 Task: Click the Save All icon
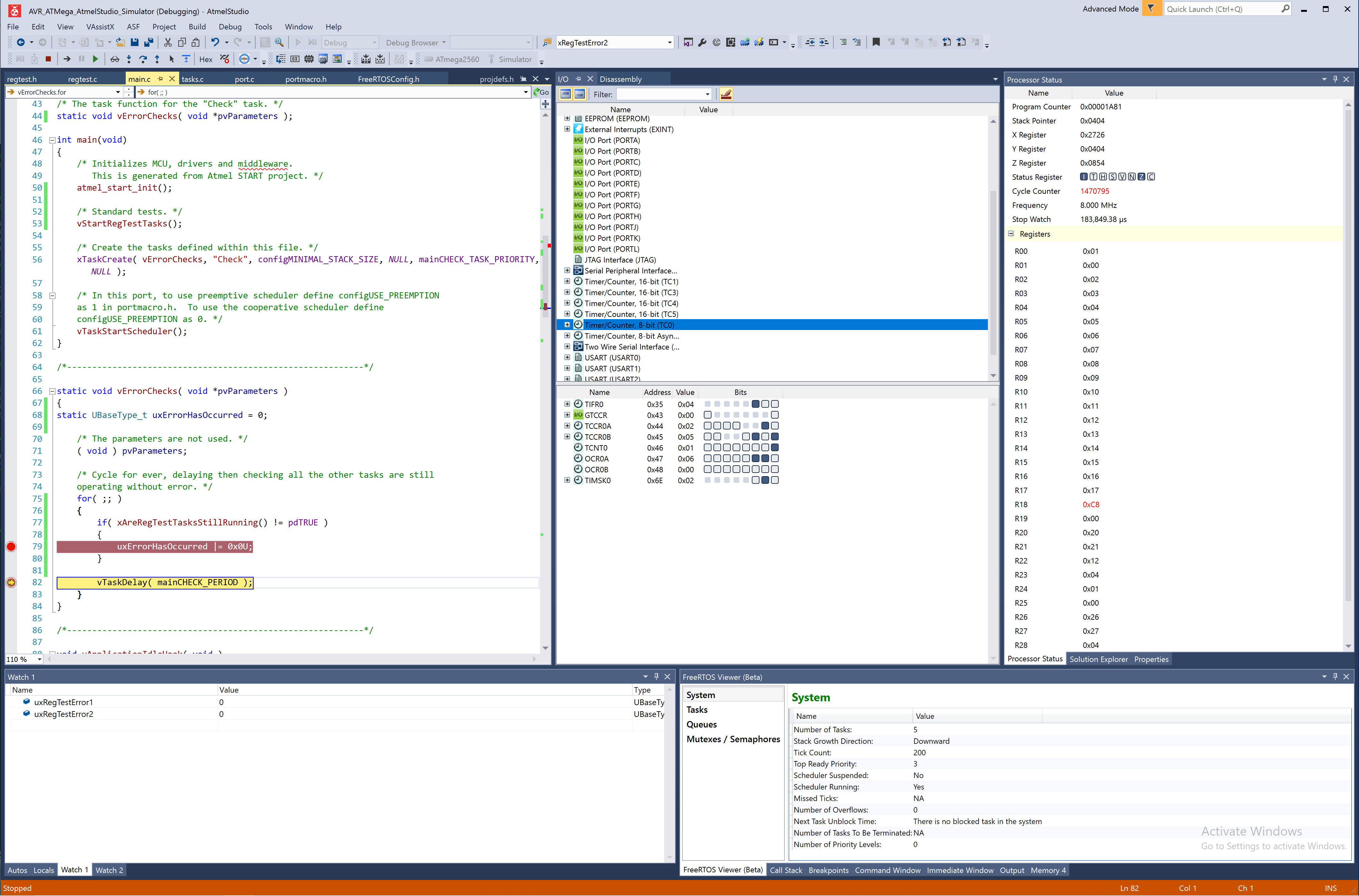(x=149, y=42)
